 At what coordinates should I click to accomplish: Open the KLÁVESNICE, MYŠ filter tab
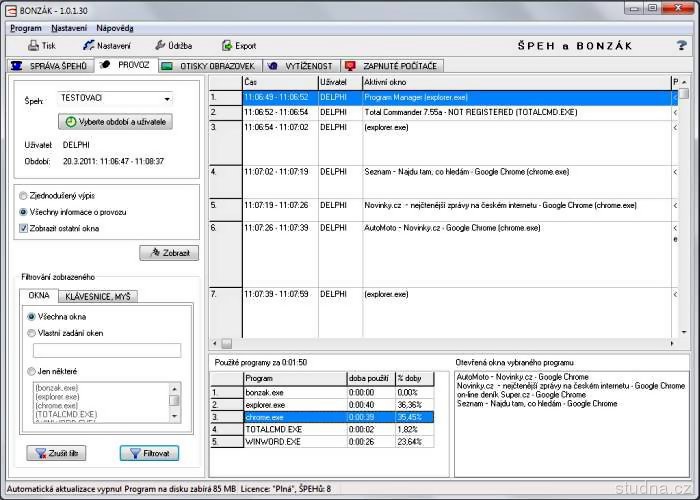point(98,296)
